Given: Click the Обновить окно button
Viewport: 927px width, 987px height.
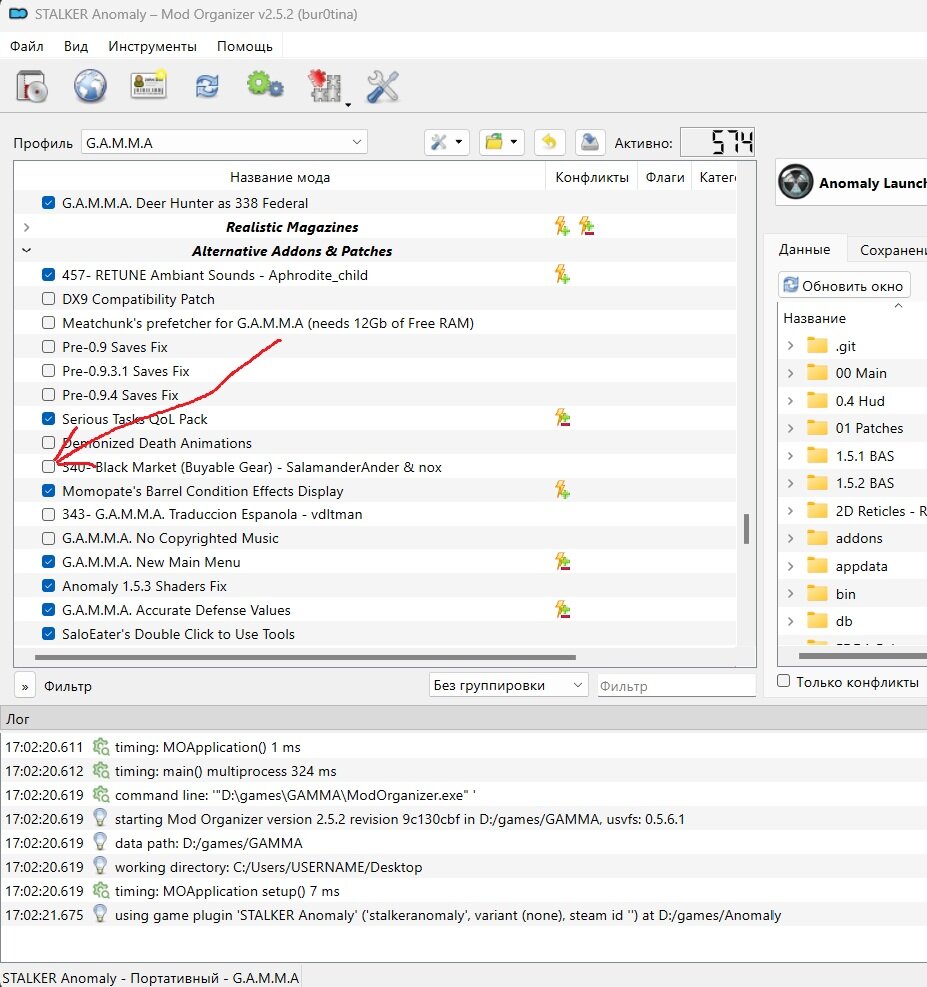Looking at the screenshot, I should pos(845,285).
